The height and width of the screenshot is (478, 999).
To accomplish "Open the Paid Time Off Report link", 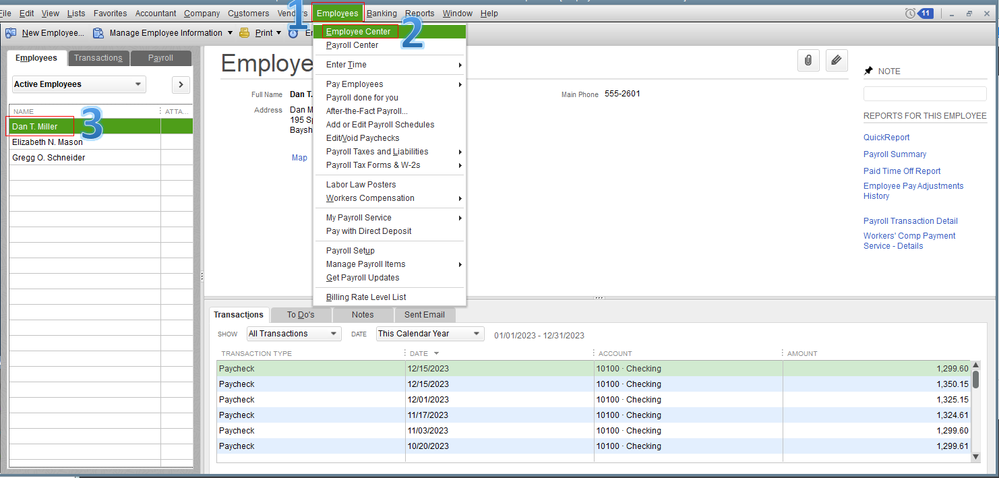I will (902, 171).
